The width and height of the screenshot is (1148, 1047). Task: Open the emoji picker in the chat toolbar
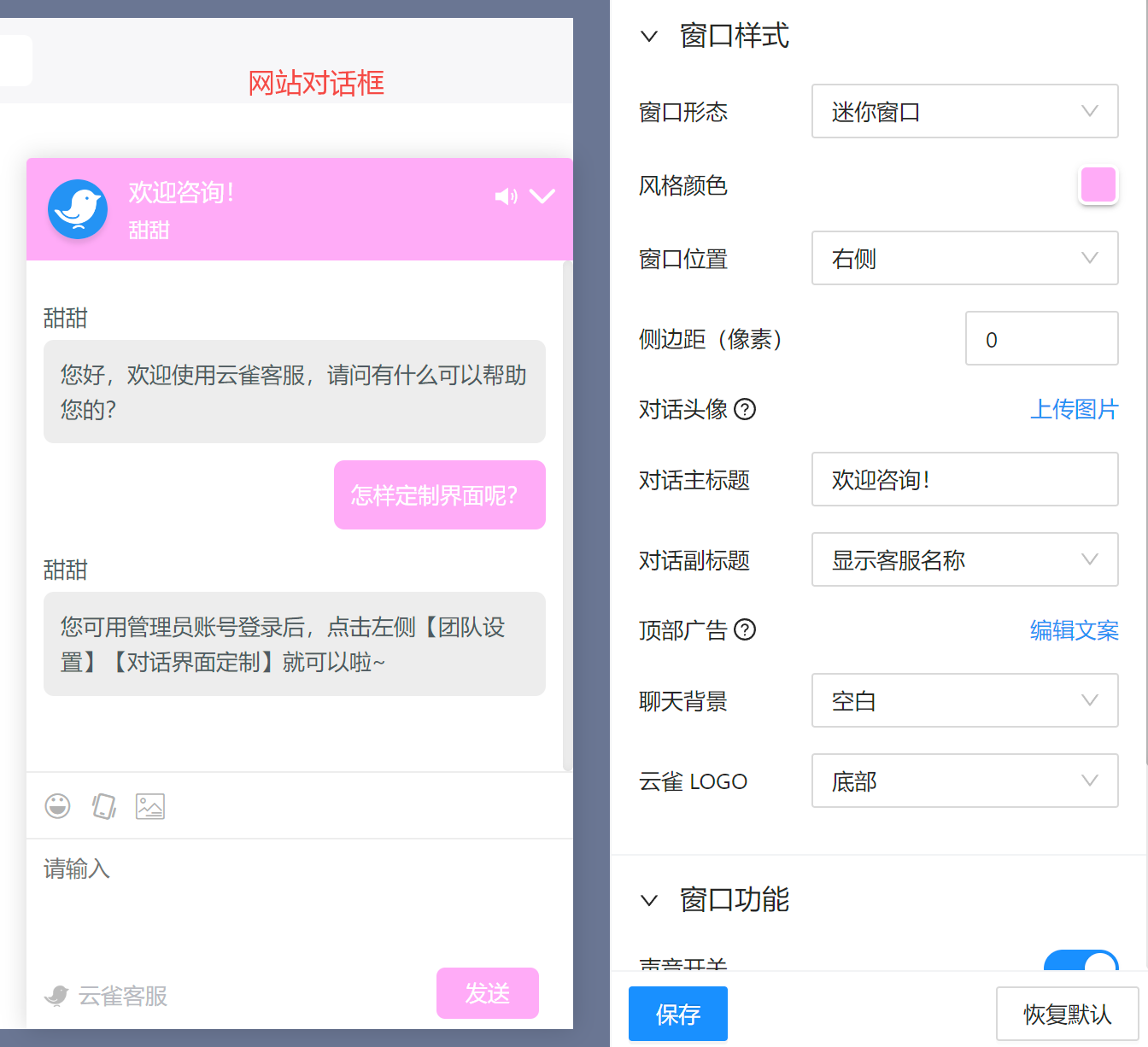tap(57, 805)
